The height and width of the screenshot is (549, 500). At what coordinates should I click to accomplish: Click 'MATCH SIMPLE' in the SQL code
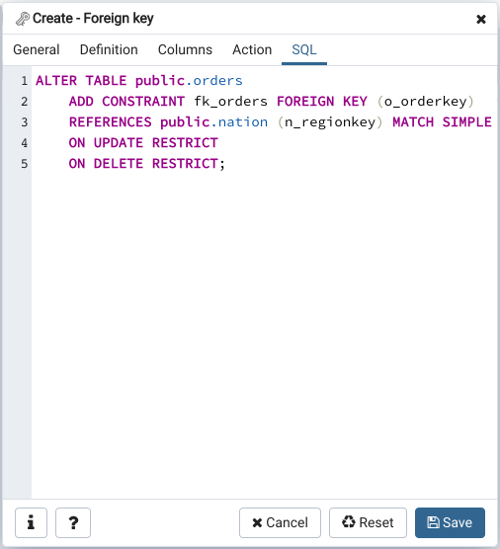pos(442,122)
